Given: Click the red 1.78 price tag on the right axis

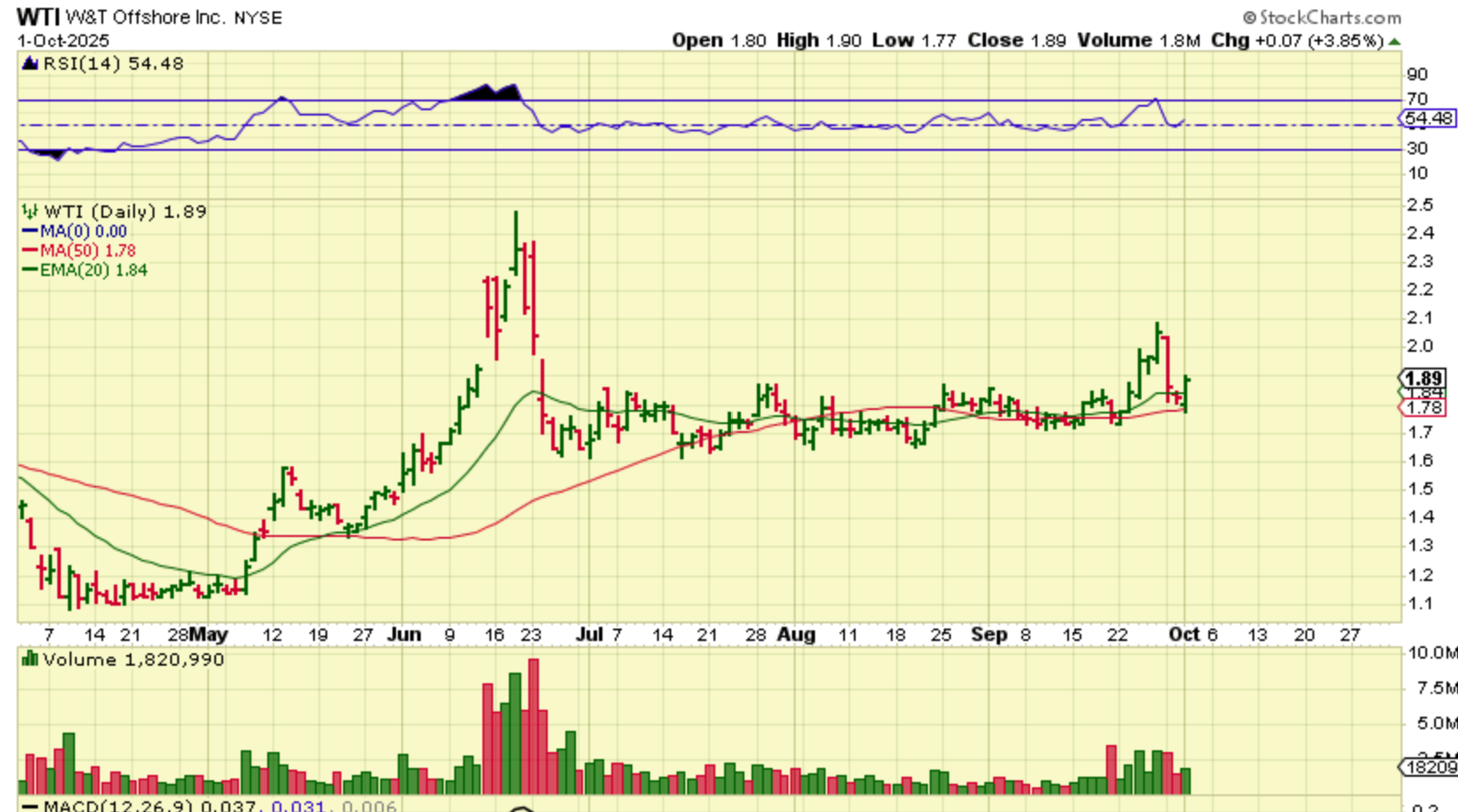Looking at the screenshot, I should (x=1423, y=407).
